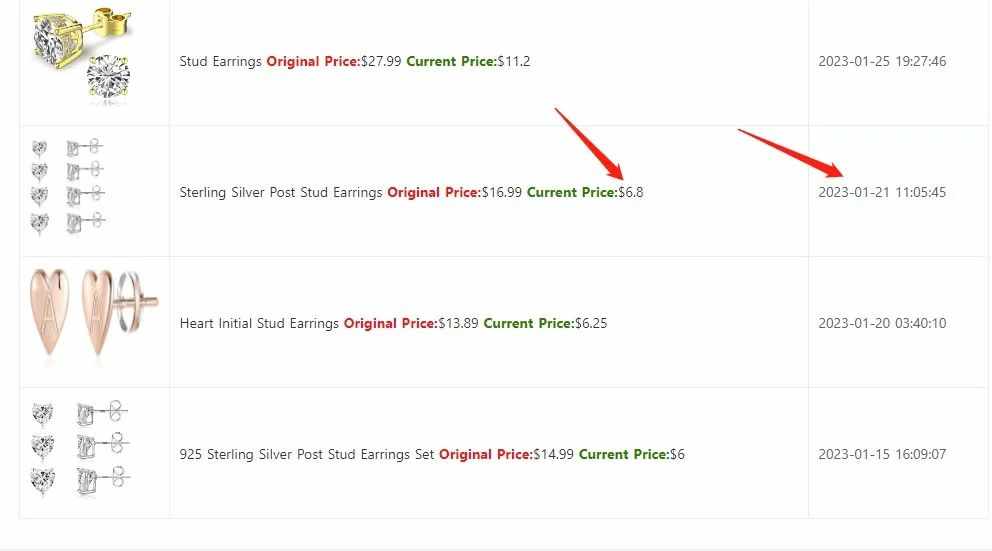992x551 pixels.
Task: Click 'Heart Initial Stud Earrings' title
Action: click(x=259, y=323)
